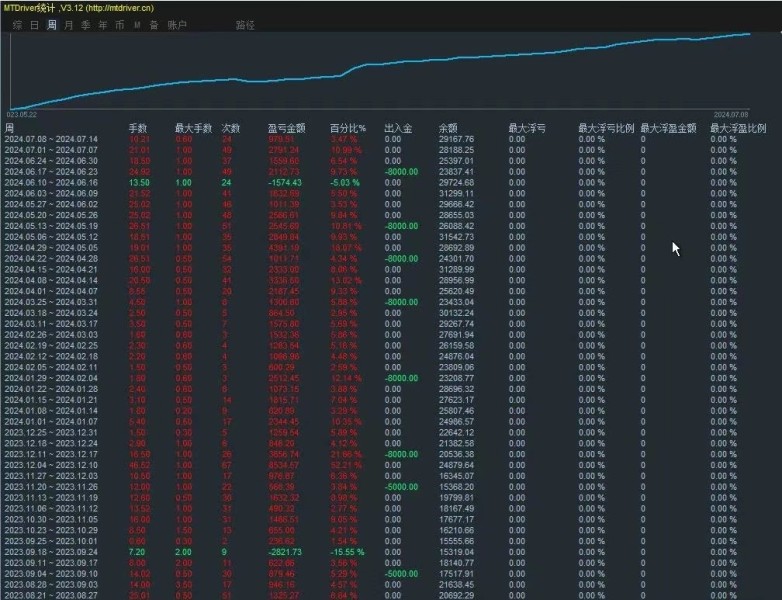
Task: Click balance value 28188.25
Action: tap(456, 150)
